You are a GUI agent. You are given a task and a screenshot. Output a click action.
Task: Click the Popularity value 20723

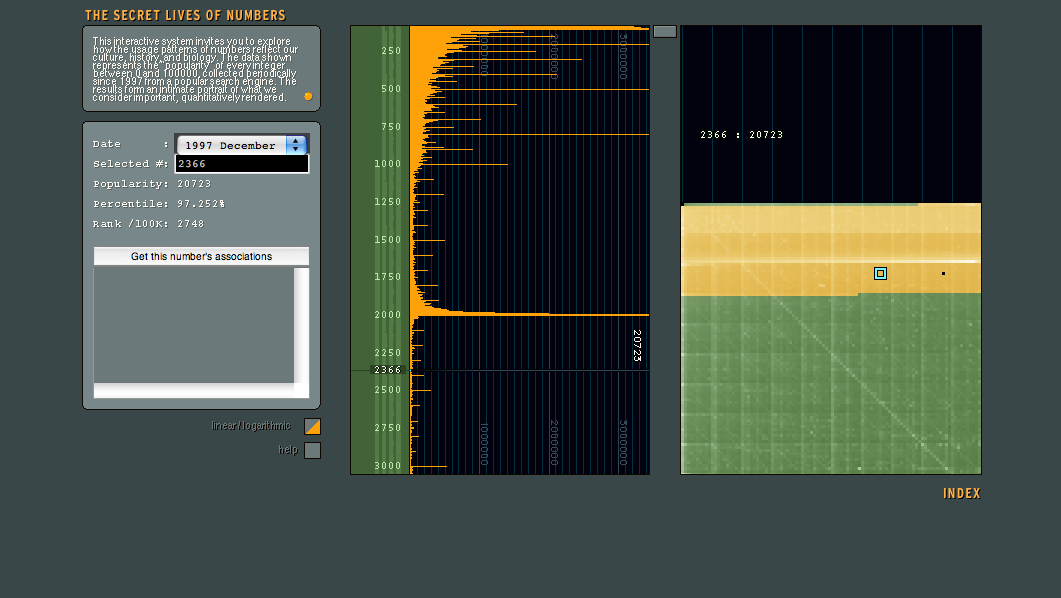pos(194,184)
